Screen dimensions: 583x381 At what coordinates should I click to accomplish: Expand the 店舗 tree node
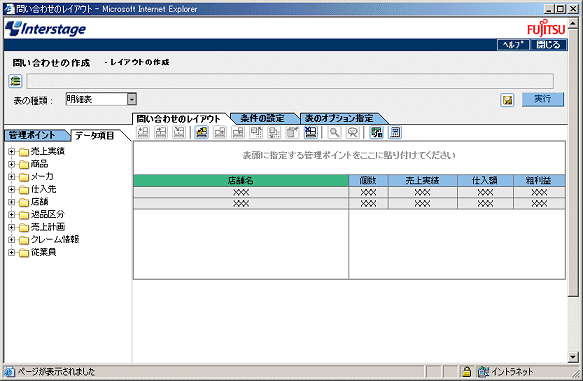pos(12,202)
